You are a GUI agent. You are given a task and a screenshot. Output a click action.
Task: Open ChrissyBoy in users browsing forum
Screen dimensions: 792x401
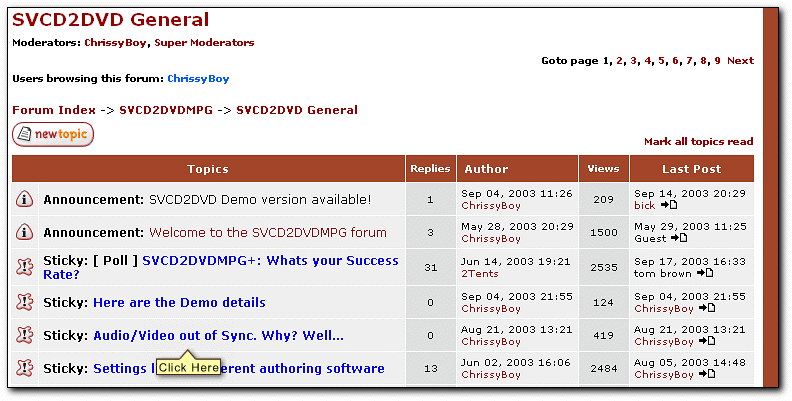pyautogui.click(x=198, y=79)
